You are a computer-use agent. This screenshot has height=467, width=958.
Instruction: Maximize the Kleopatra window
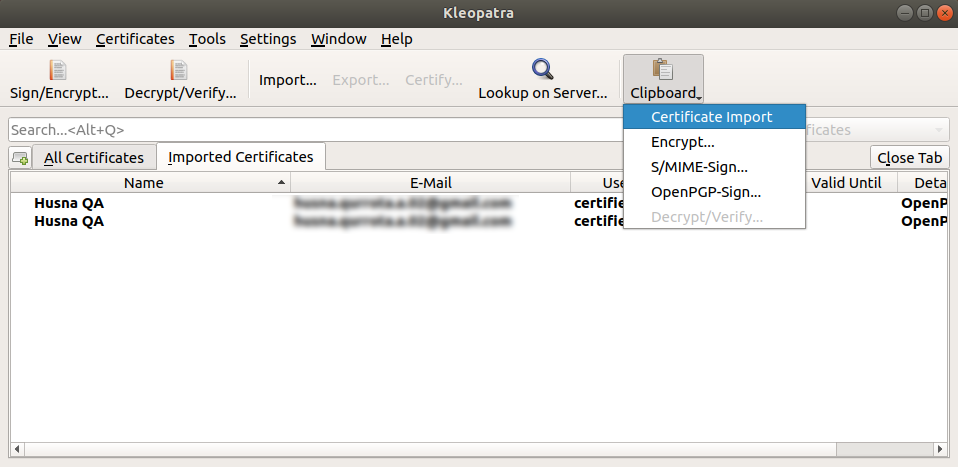point(924,12)
